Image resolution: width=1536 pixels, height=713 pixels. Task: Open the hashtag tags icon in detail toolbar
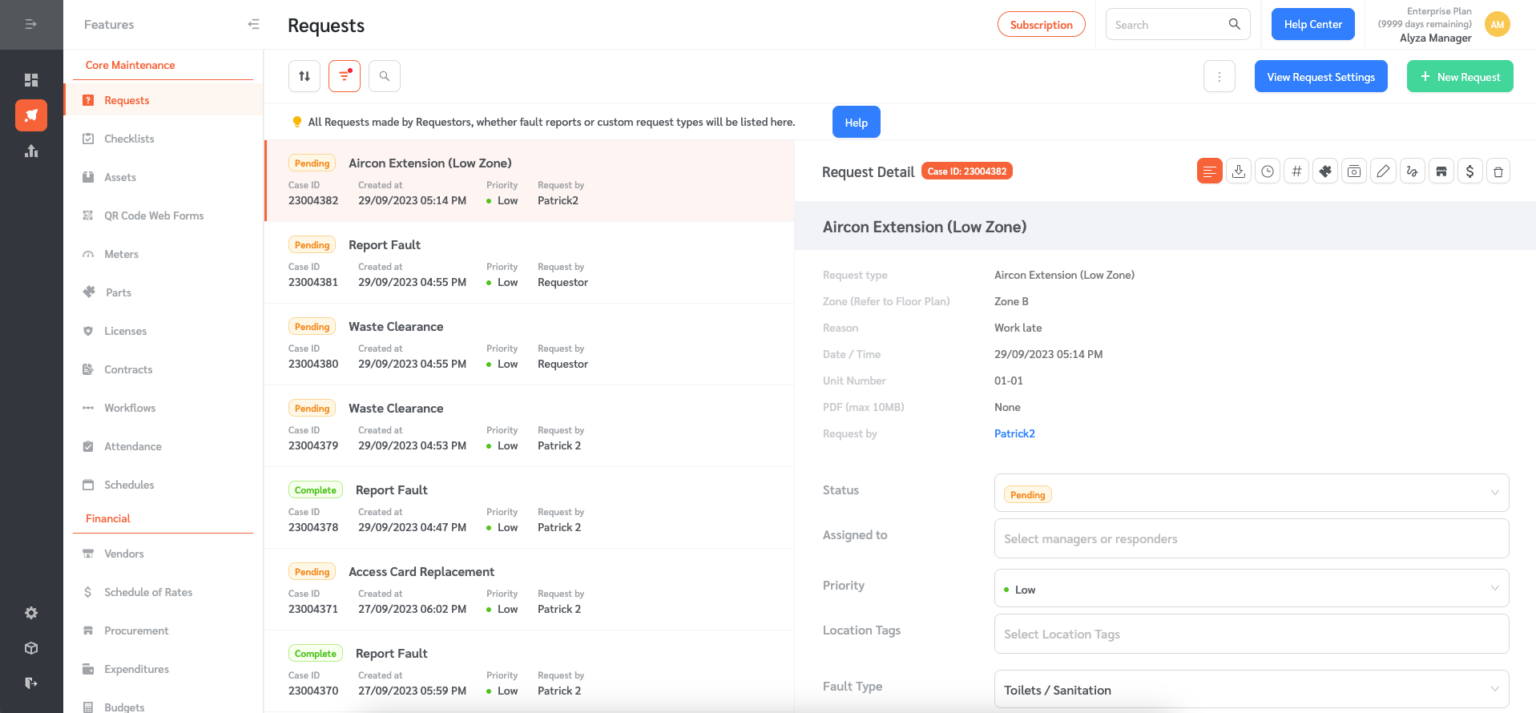(x=1296, y=170)
